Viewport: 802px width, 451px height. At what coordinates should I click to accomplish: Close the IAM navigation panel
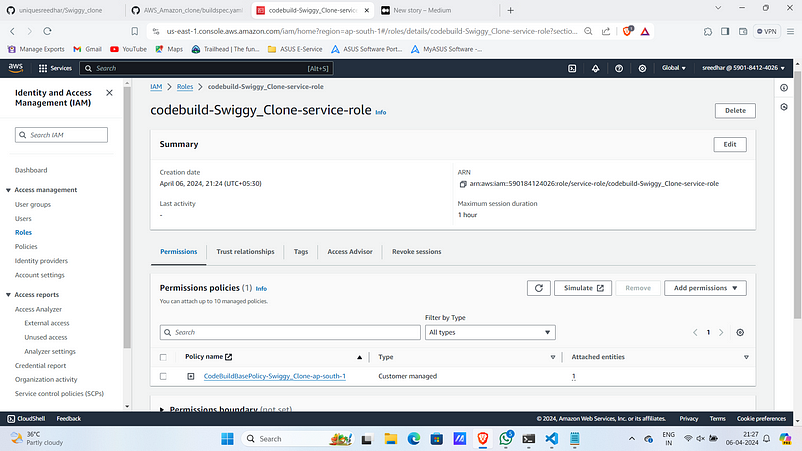[x=109, y=93]
